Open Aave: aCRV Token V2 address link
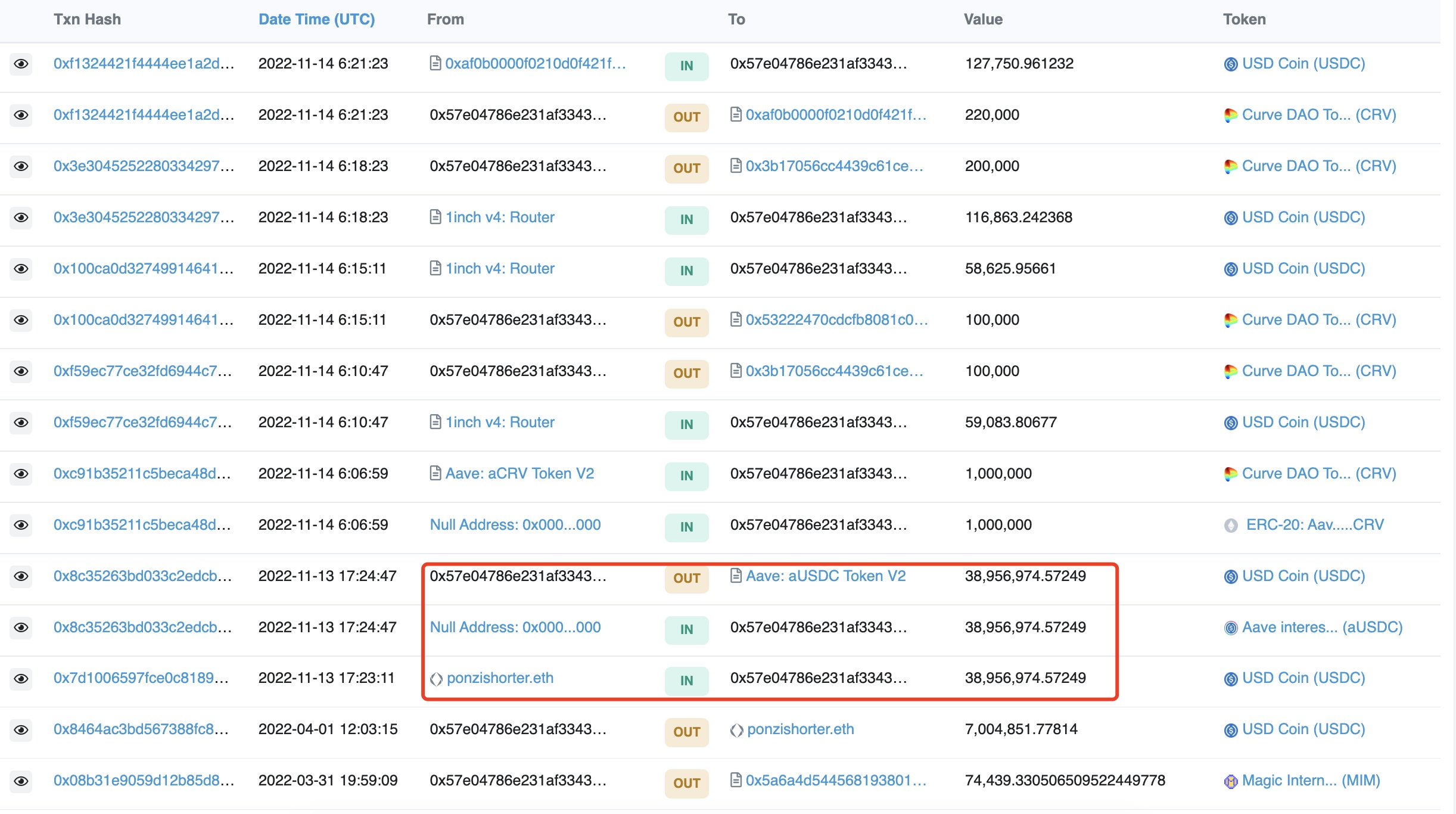This screenshot has width=1456, height=814. pos(519,473)
